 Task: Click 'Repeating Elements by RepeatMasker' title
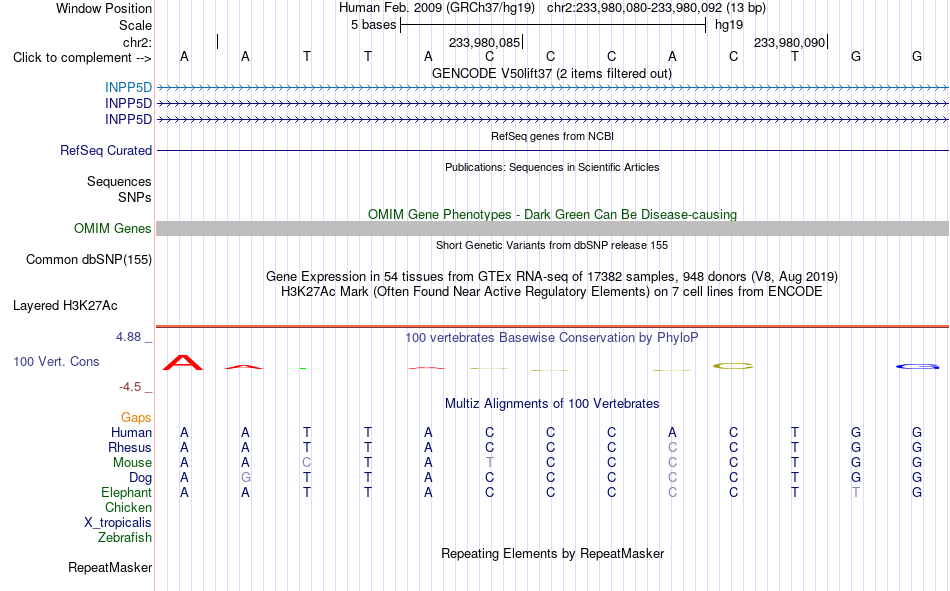coord(553,553)
